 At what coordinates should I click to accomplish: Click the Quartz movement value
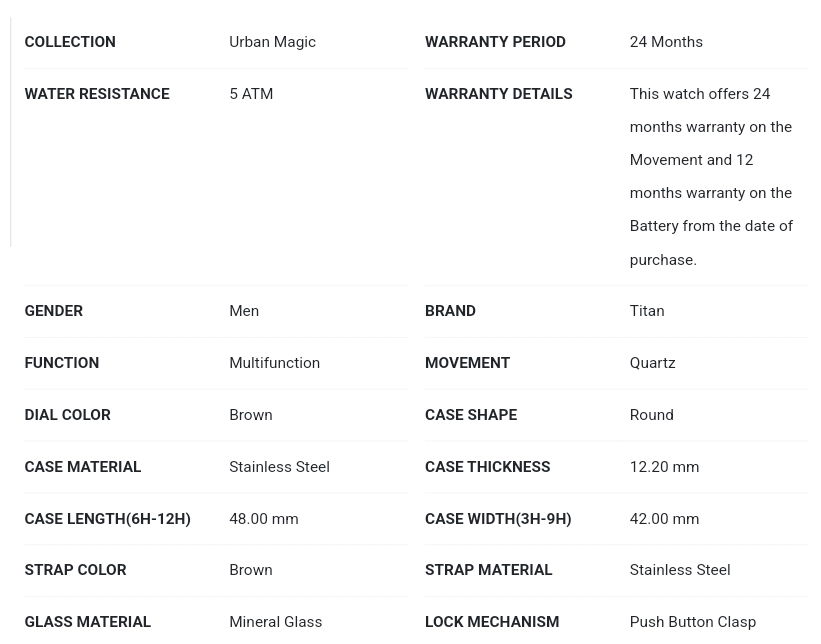point(652,363)
